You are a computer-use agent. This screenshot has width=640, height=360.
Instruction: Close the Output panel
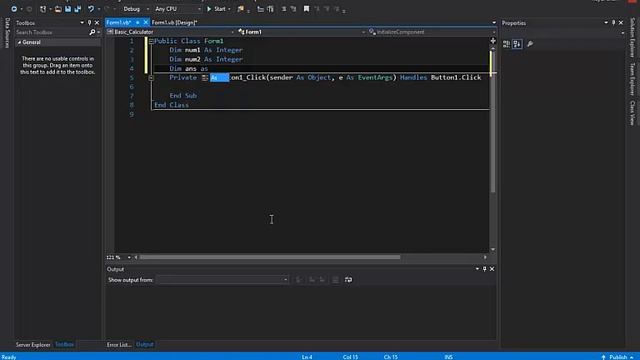492,269
